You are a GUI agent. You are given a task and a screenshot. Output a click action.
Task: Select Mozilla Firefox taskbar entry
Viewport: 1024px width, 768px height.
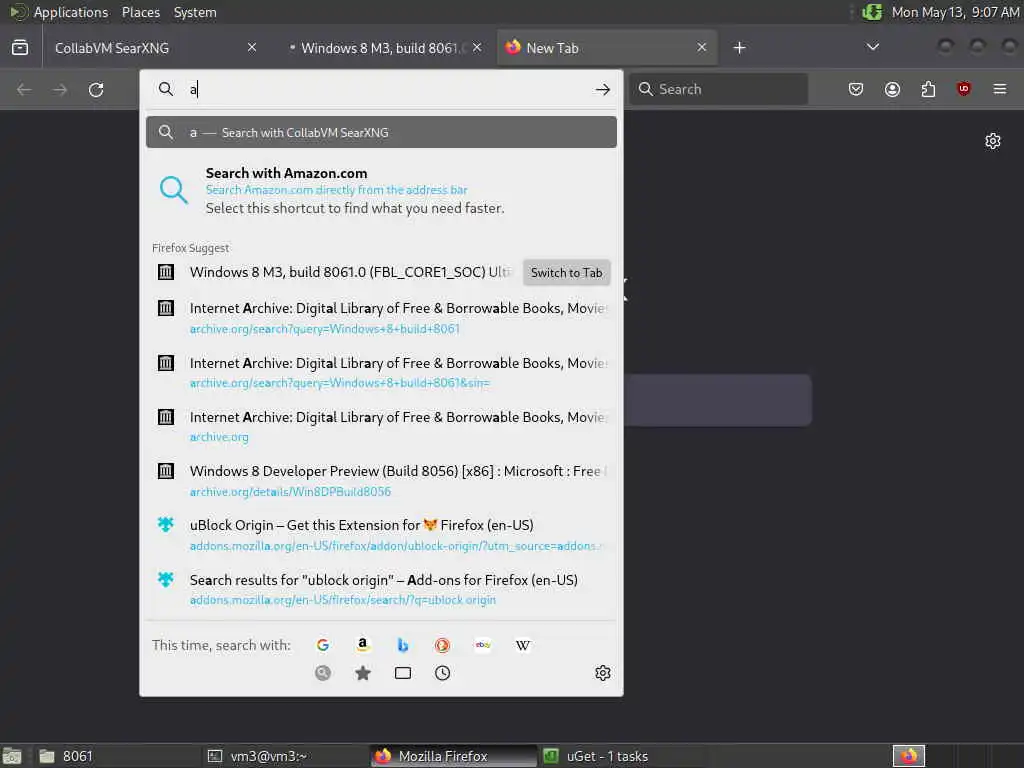click(x=453, y=756)
